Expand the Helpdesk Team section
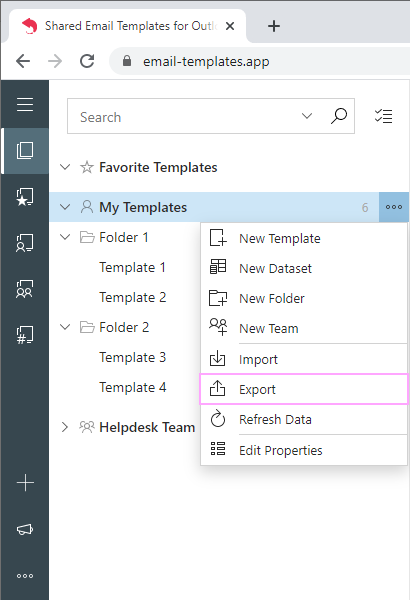The image size is (410, 600). pos(65,427)
